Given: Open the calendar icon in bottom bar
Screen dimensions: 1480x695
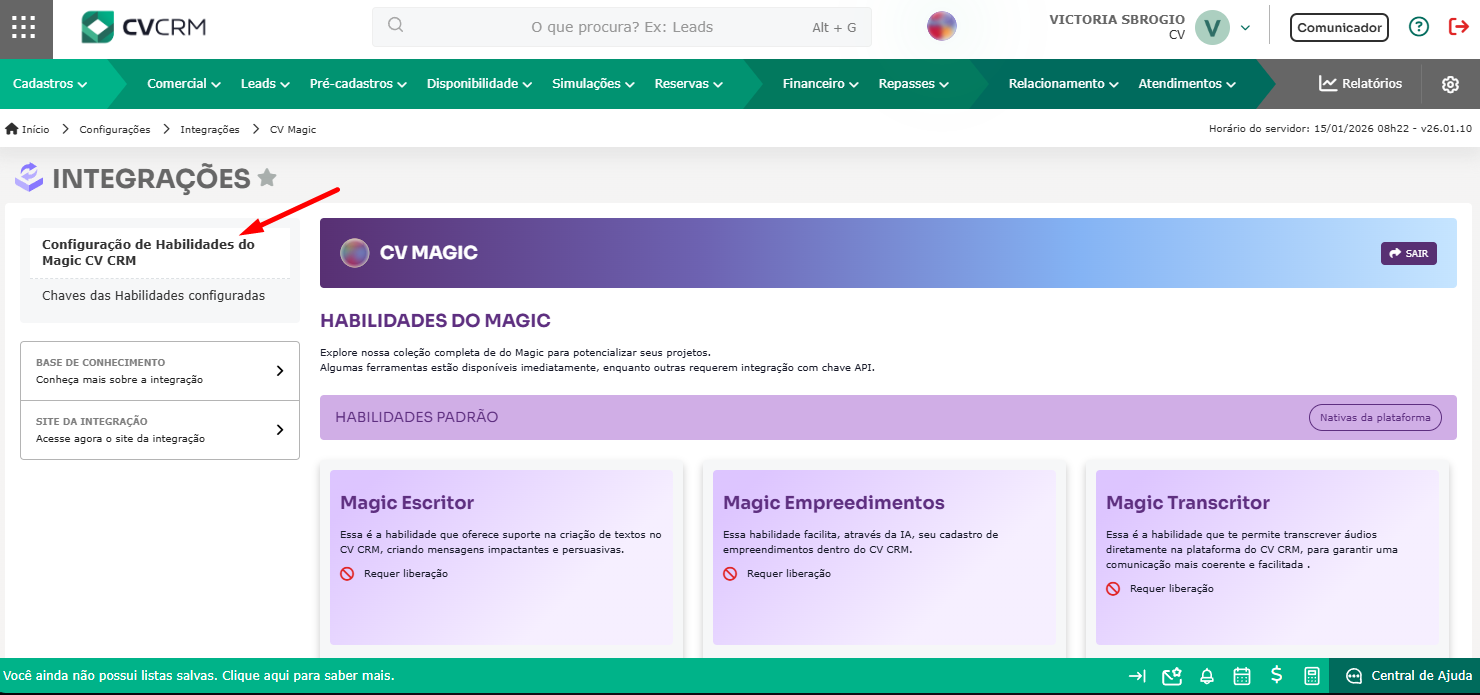Looking at the screenshot, I should click(1242, 676).
